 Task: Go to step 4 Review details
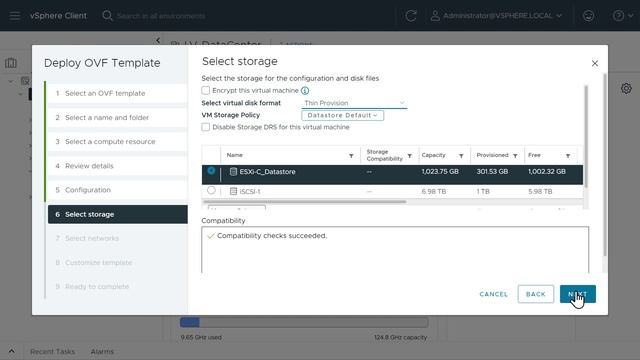(x=117, y=166)
